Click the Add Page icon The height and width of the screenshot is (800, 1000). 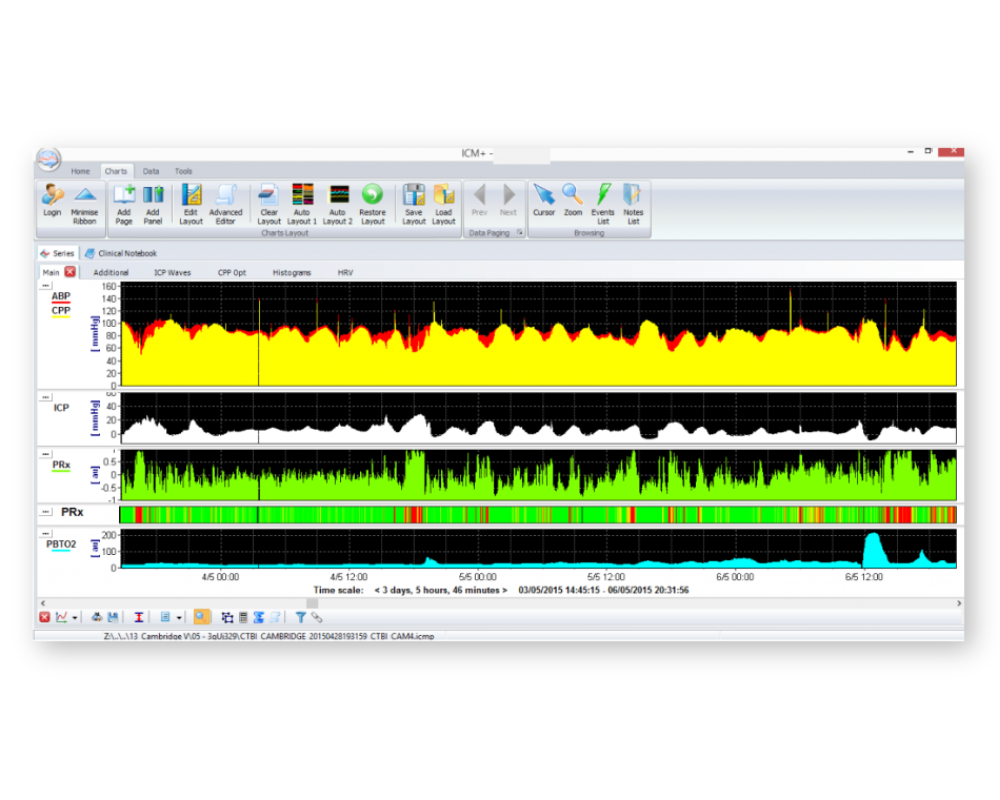pos(124,196)
